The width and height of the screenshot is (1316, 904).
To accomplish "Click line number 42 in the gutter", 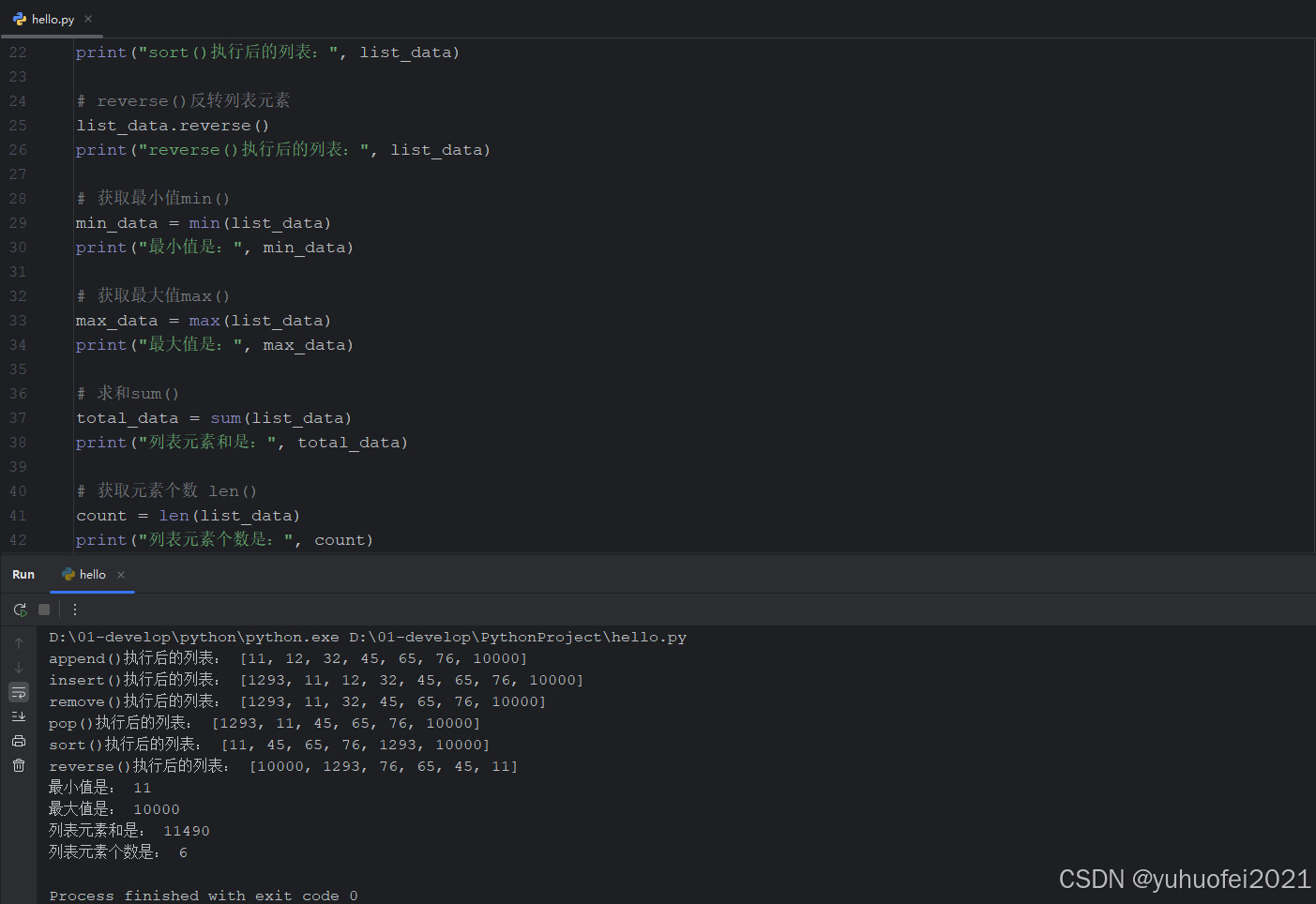I will 18,540.
